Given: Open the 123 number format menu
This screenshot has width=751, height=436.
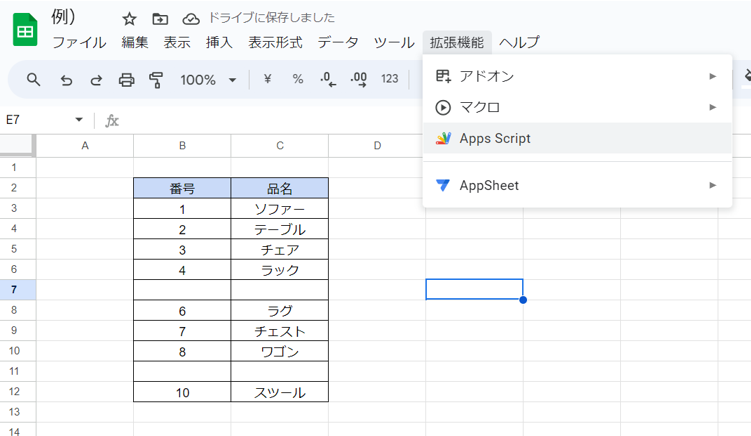Looking at the screenshot, I should pyautogui.click(x=389, y=79).
